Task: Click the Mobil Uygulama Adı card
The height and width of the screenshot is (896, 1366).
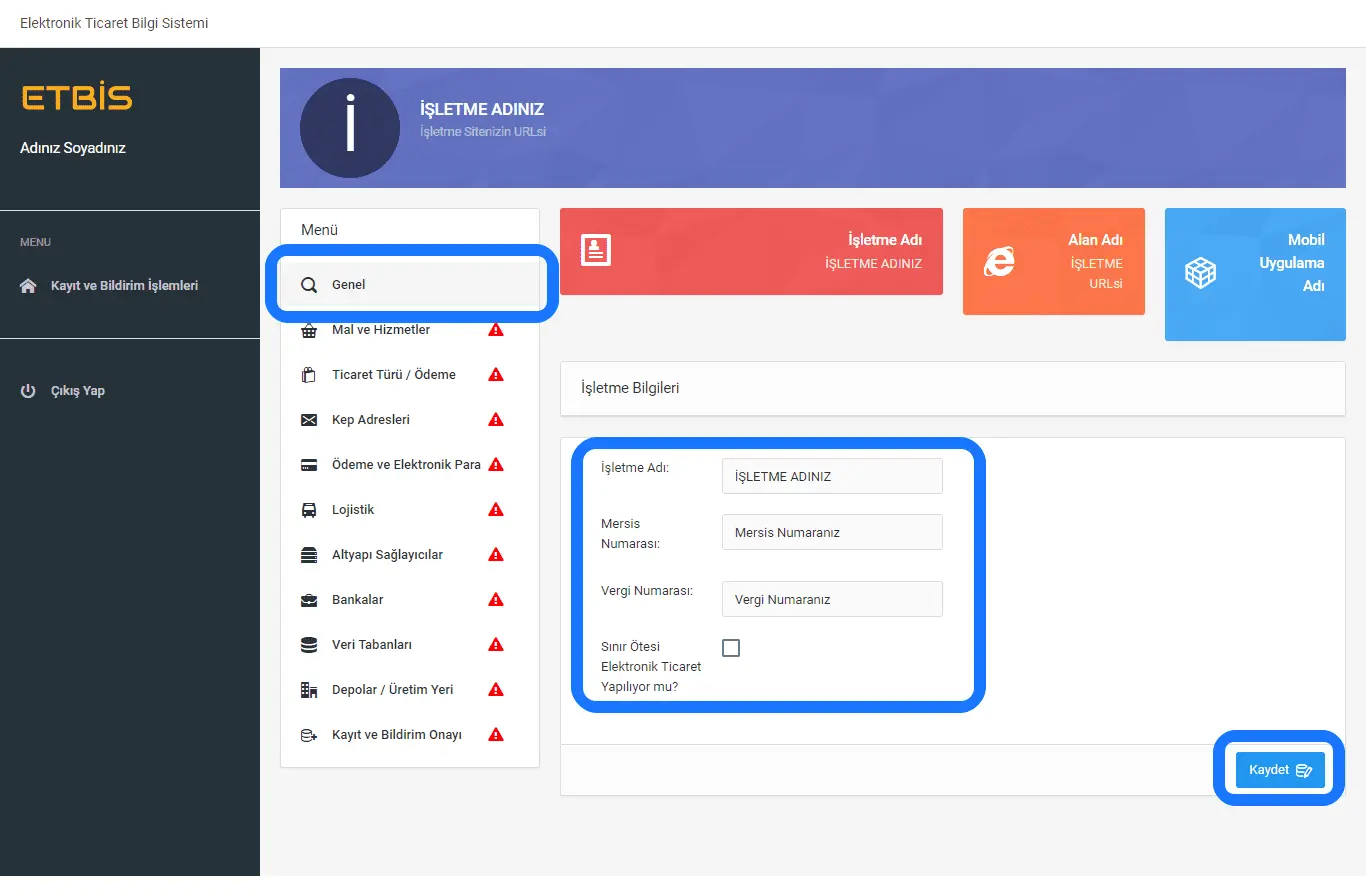Action: coord(1254,274)
